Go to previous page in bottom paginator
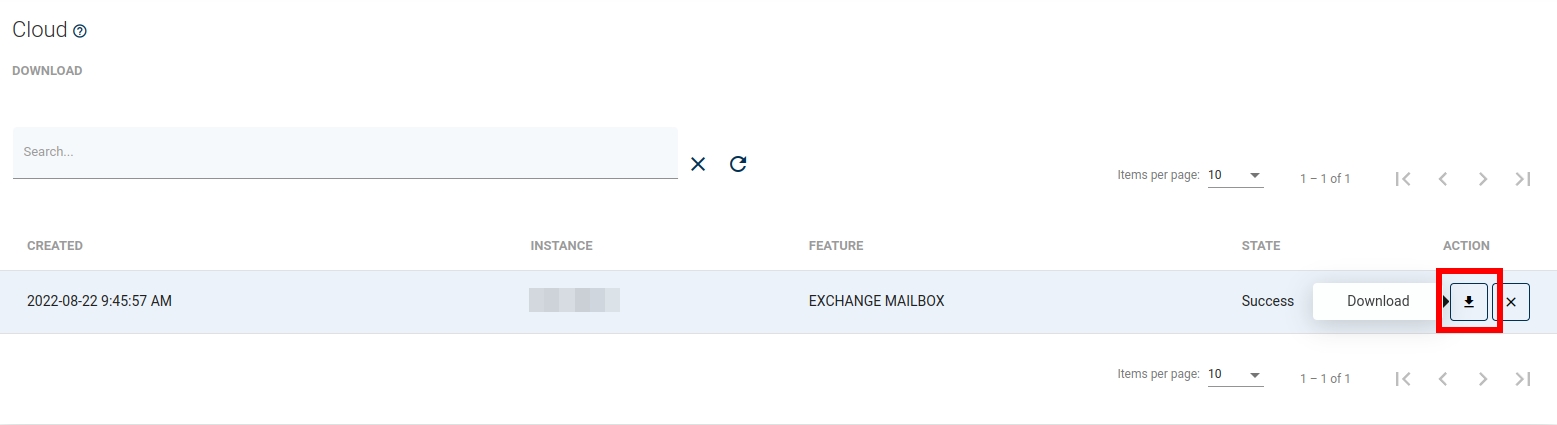This screenshot has height=425, width=1557. [1443, 379]
